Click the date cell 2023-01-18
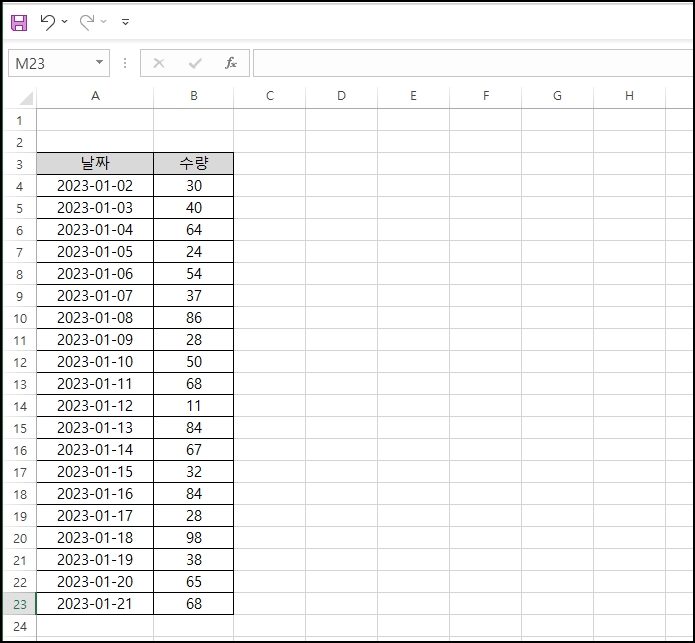Image resolution: width=695 pixels, height=643 pixels. 95,538
